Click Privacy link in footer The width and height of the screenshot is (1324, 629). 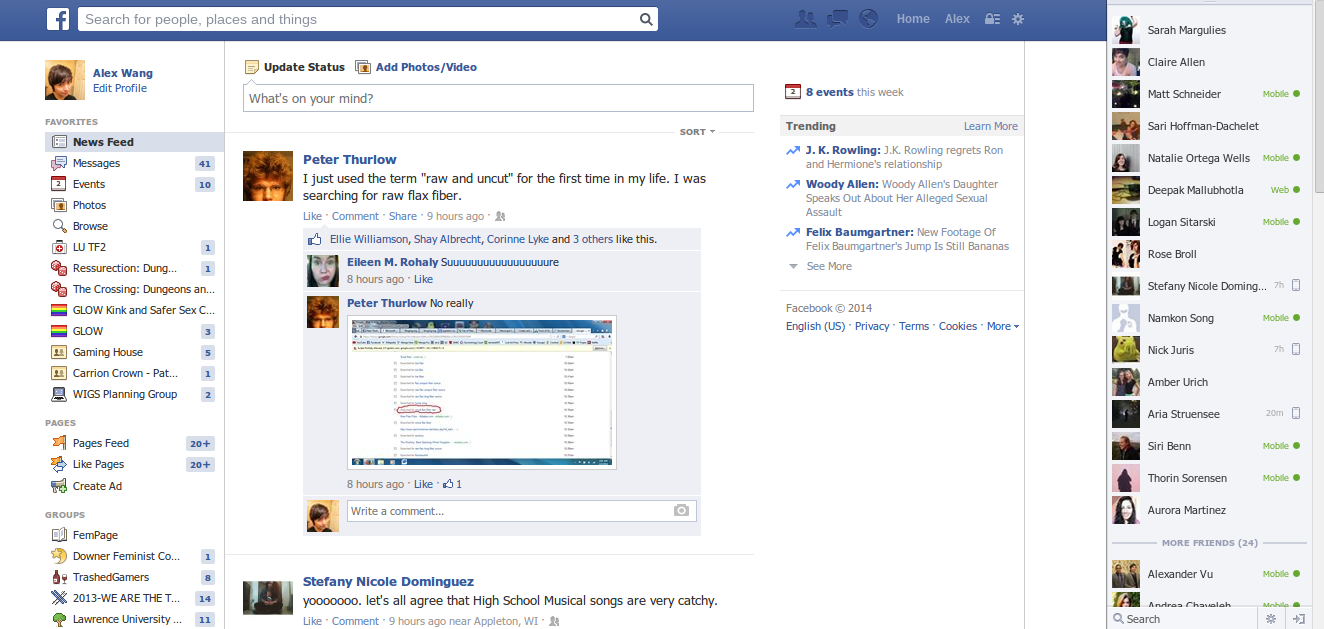(872, 326)
